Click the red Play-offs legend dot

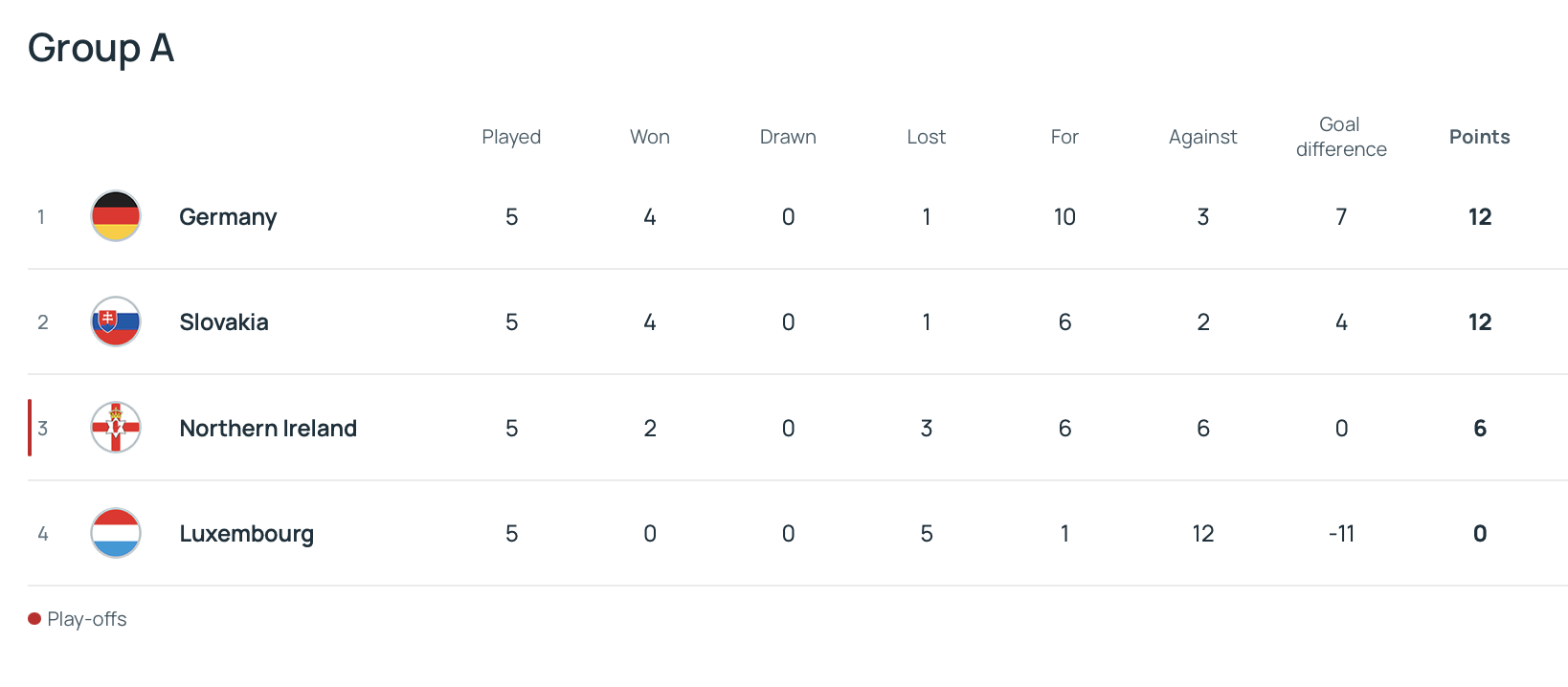pos(34,619)
